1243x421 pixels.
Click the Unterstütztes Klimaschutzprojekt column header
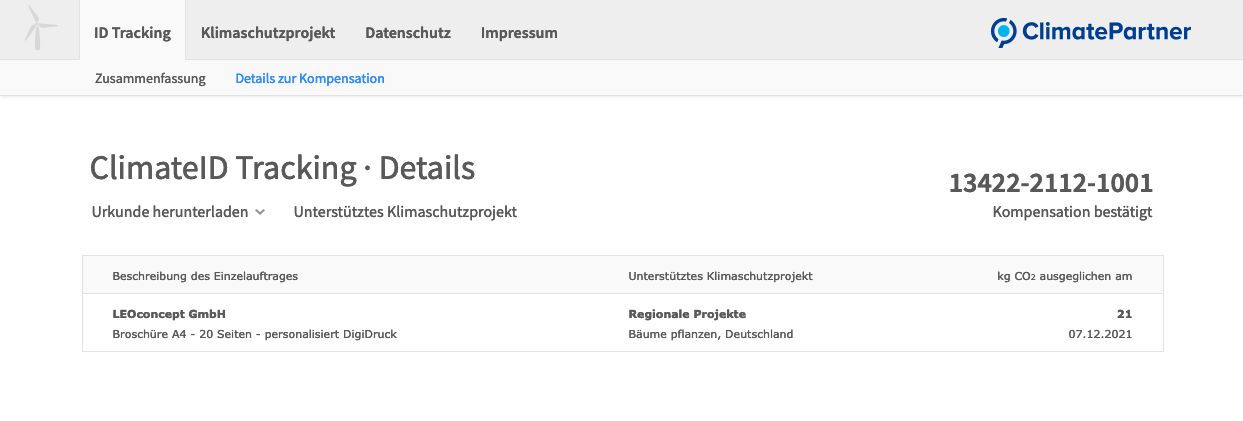pos(720,275)
